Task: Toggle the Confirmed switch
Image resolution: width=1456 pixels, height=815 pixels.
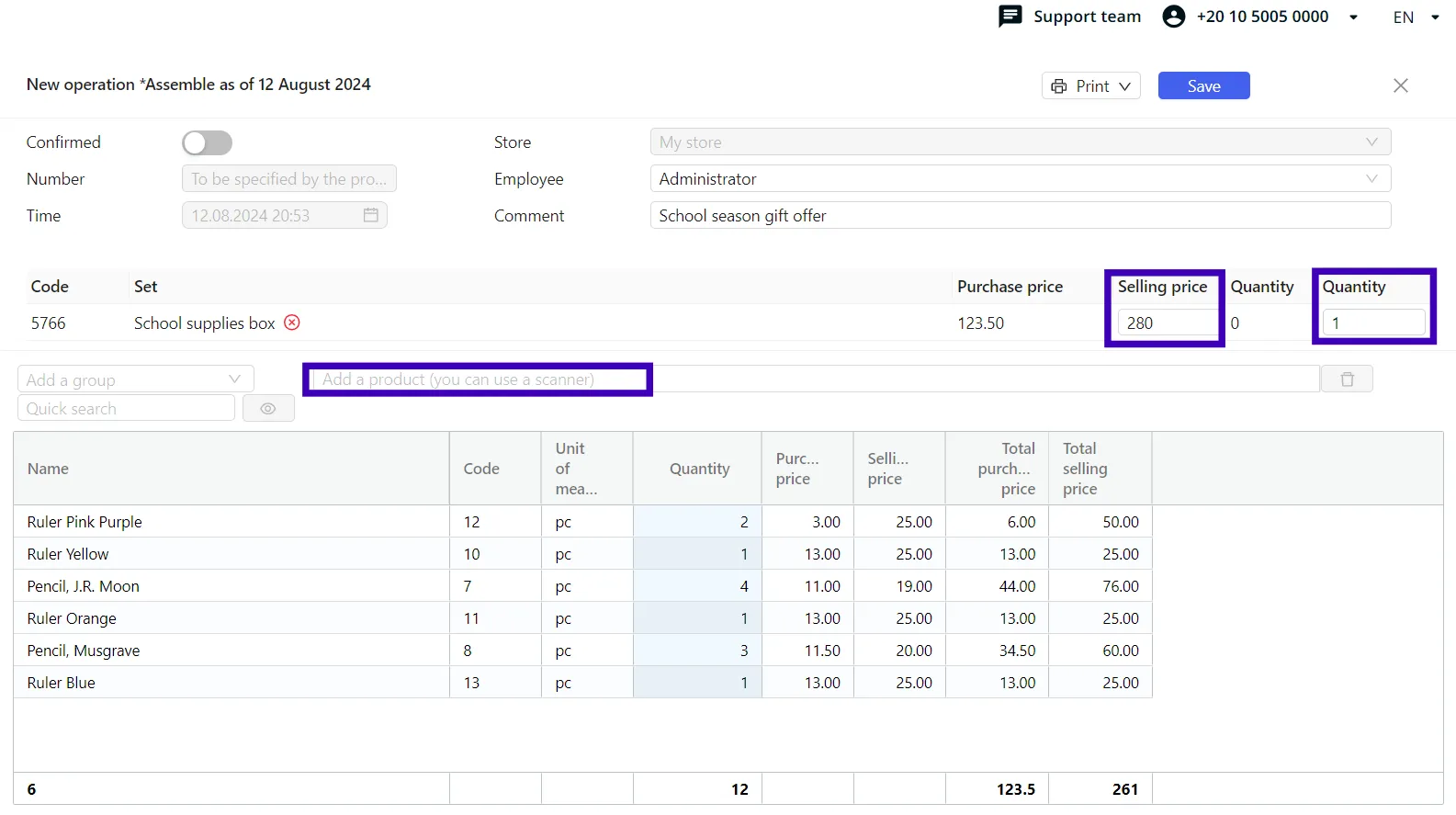Action: (x=207, y=142)
